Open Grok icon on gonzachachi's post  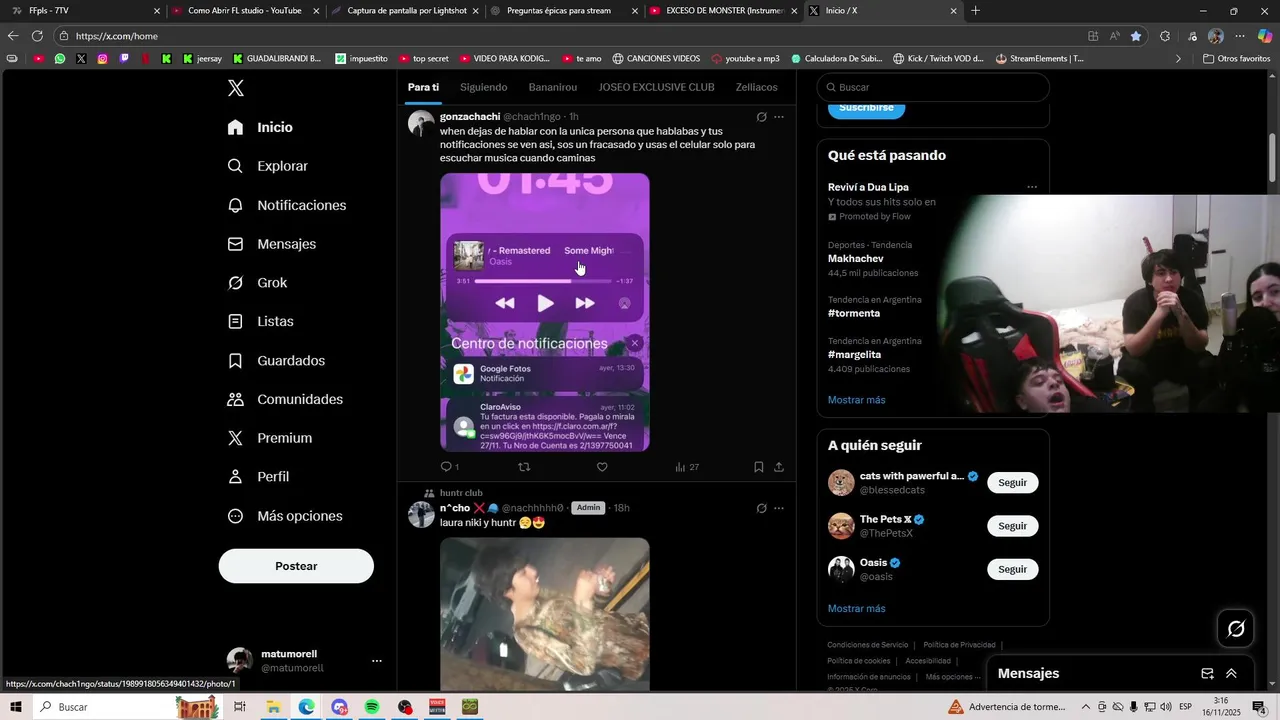tap(761, 117)
